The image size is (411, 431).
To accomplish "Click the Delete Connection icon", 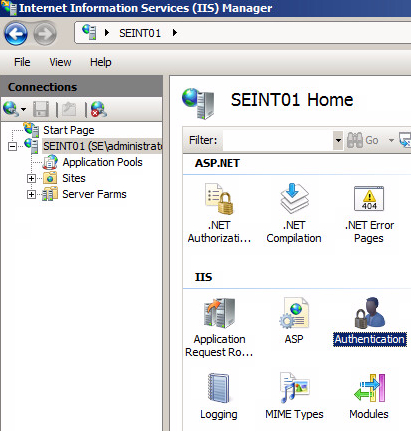I will click(99, 109).
